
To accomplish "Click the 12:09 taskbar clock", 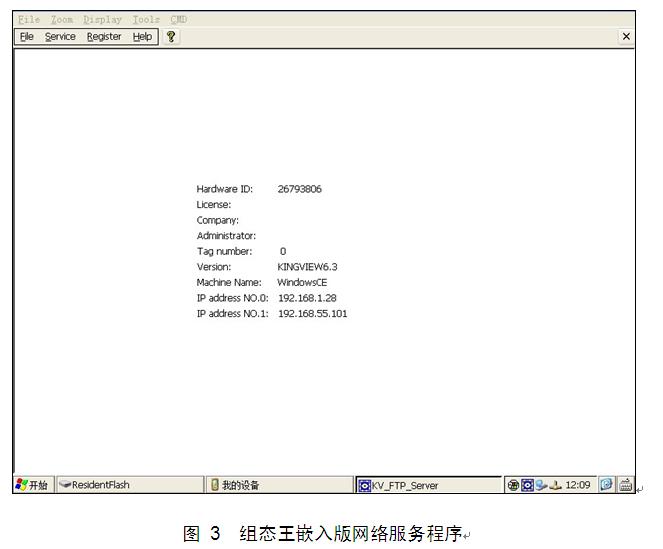I will (577, 485).
